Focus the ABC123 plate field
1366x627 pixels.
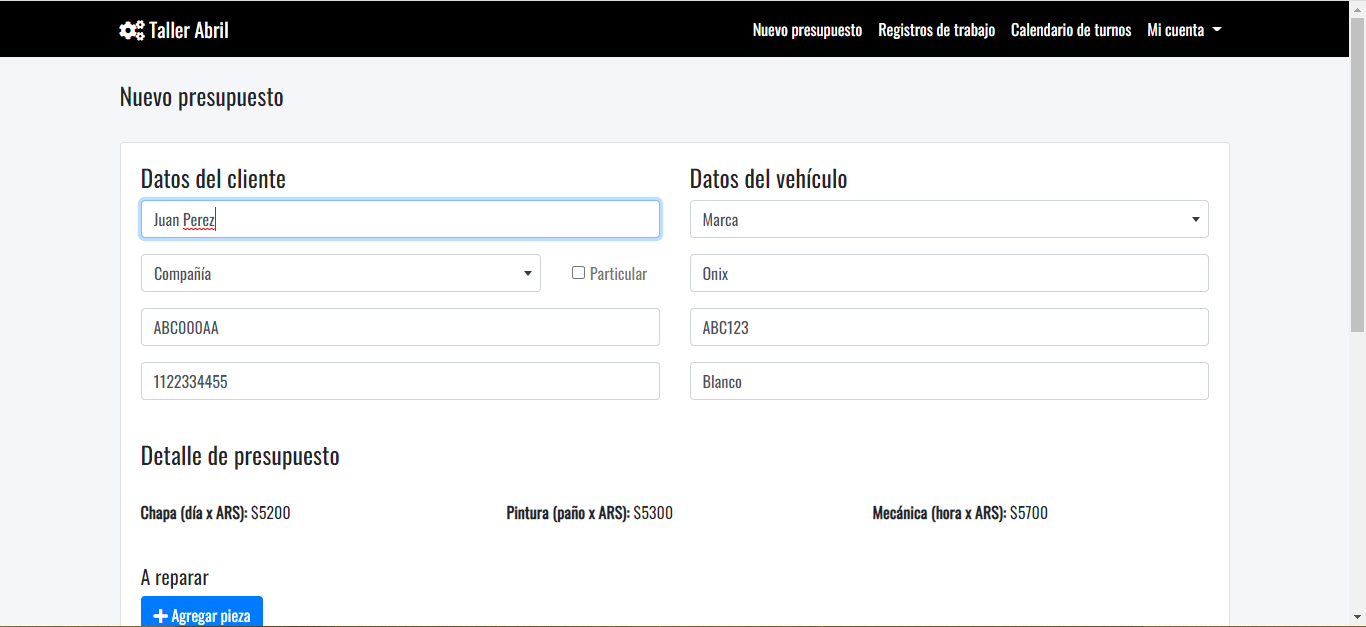(x=948, y=327)
